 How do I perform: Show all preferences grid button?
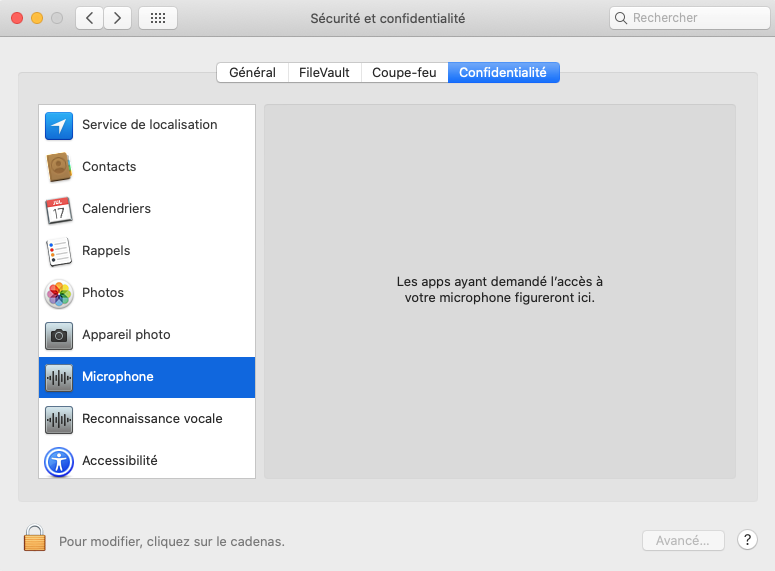[x=158, y=18]
